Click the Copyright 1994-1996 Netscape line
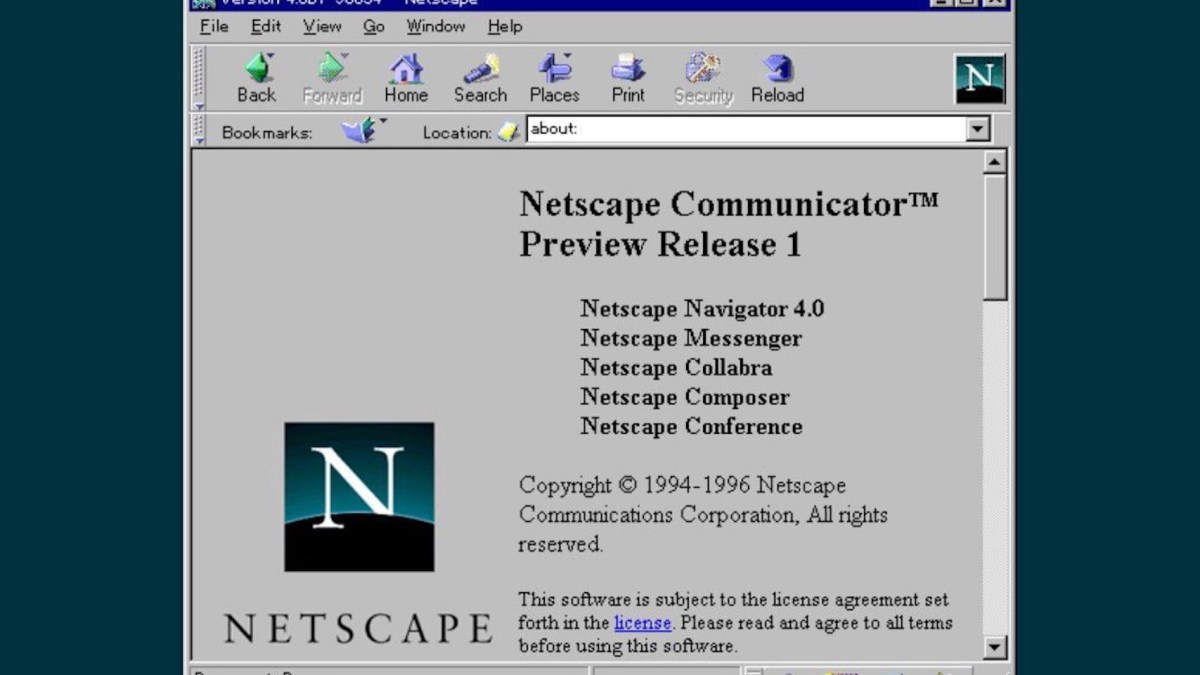The width and height of the screenshot is (1200, 675). [682, 485]
